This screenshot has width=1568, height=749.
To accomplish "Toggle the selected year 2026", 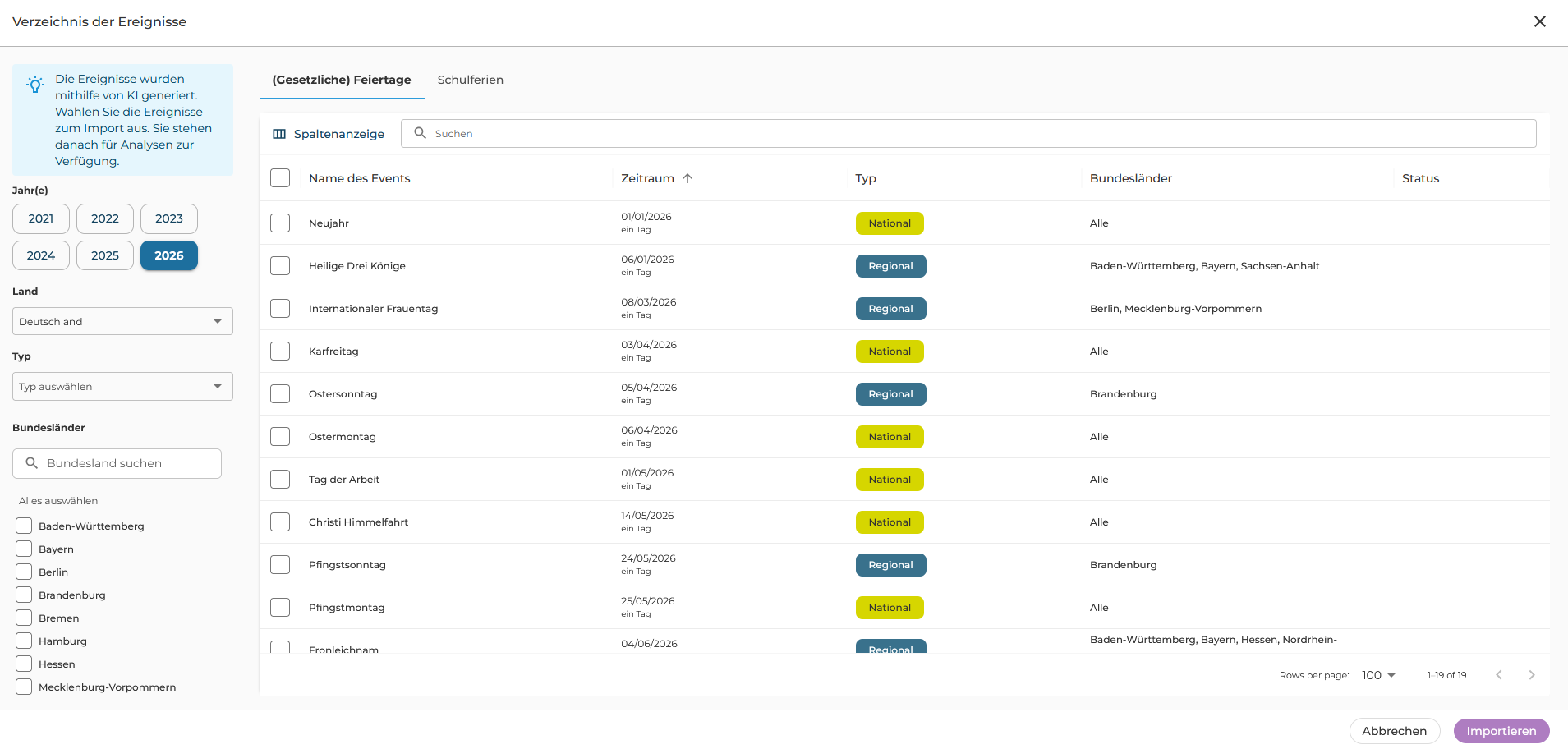I will (x=169, y=255).
